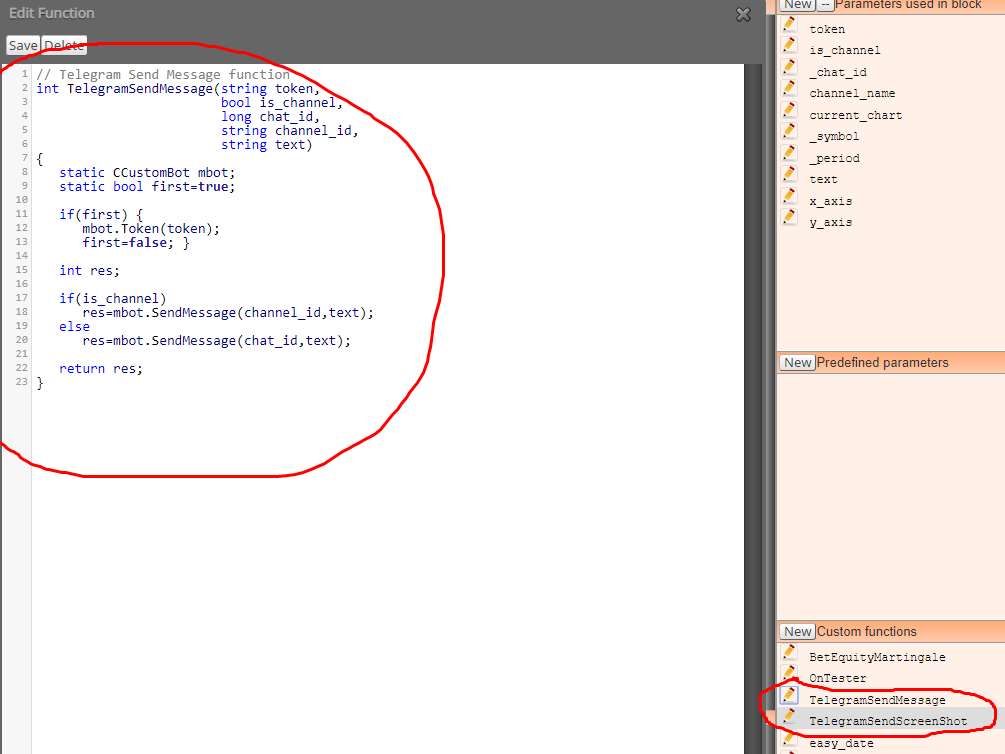Screen dimensions: 1005x754
Task: Edit the y_axis parameter pencil icon
Action: 790,218
